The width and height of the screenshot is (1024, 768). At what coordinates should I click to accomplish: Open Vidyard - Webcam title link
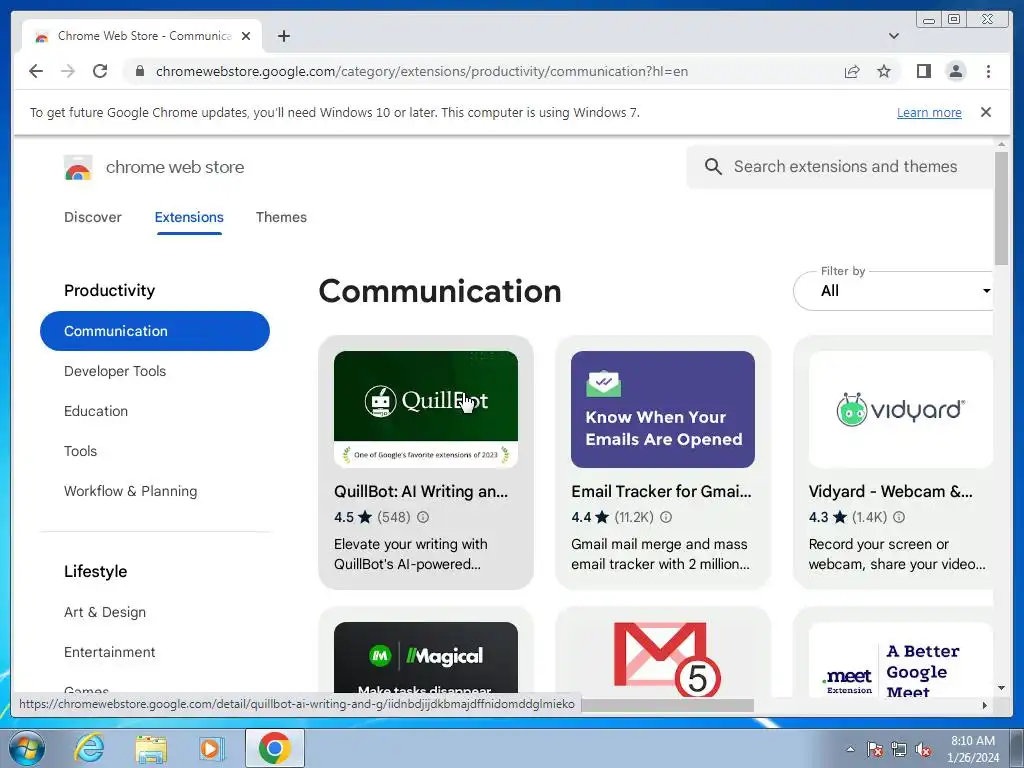(890, 491)
